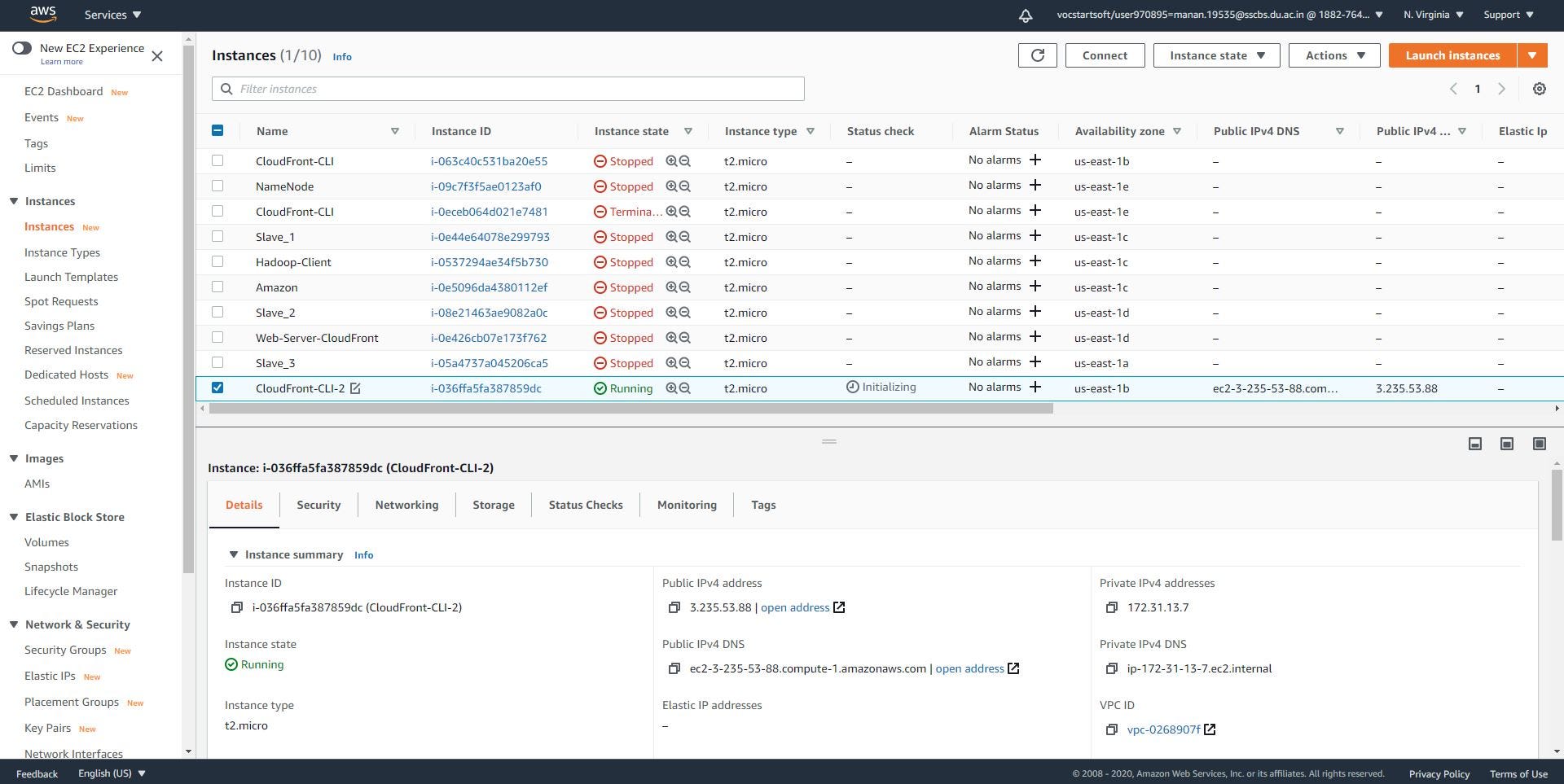Open N. Virginia region dropdown
Viewport: 1564px width, 784px height.
click(1434, 15)
